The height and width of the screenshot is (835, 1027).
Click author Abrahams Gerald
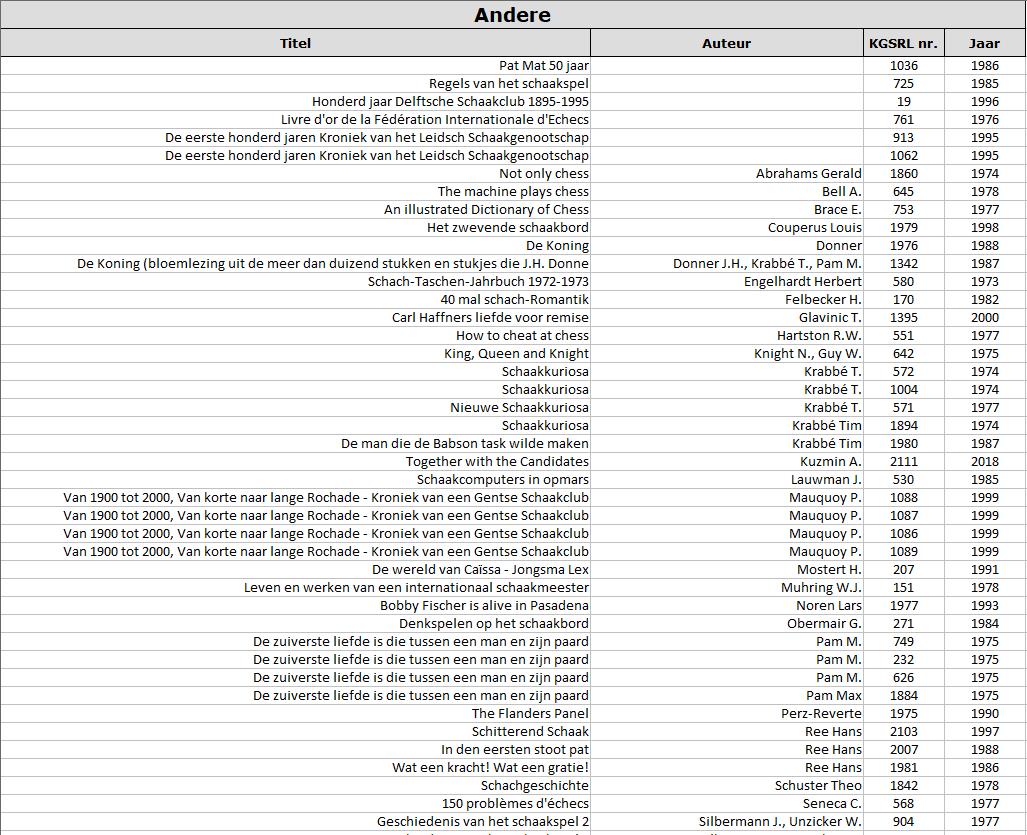[x=809, y=174]
